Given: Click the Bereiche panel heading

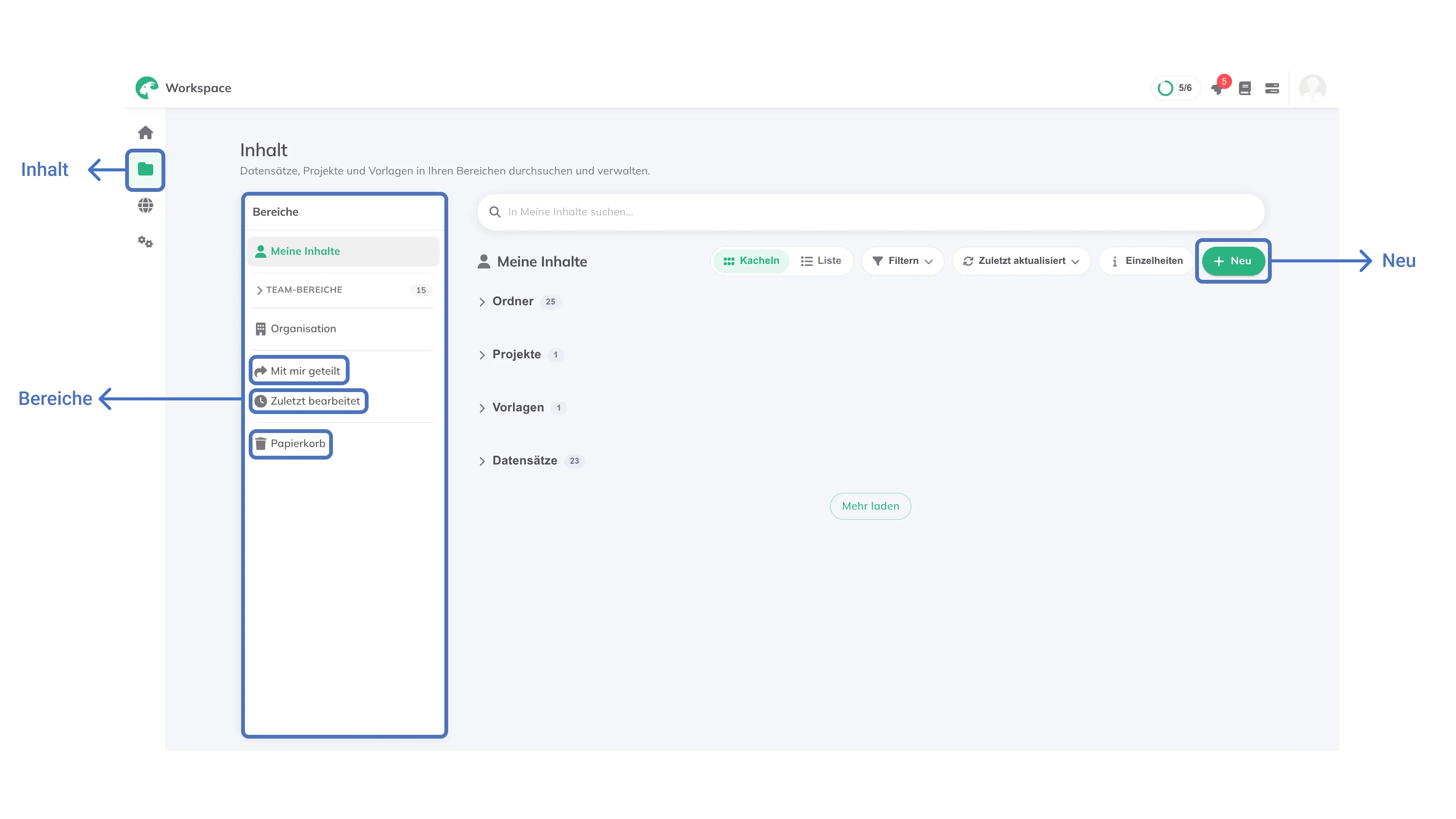Looking at the screenshot, I should point(275,212).
